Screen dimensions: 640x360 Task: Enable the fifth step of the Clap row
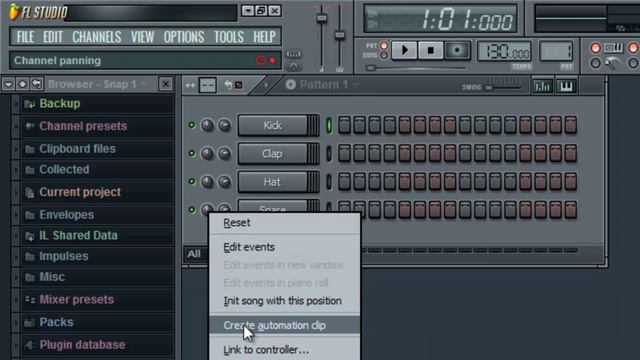(x=404, y=153)
